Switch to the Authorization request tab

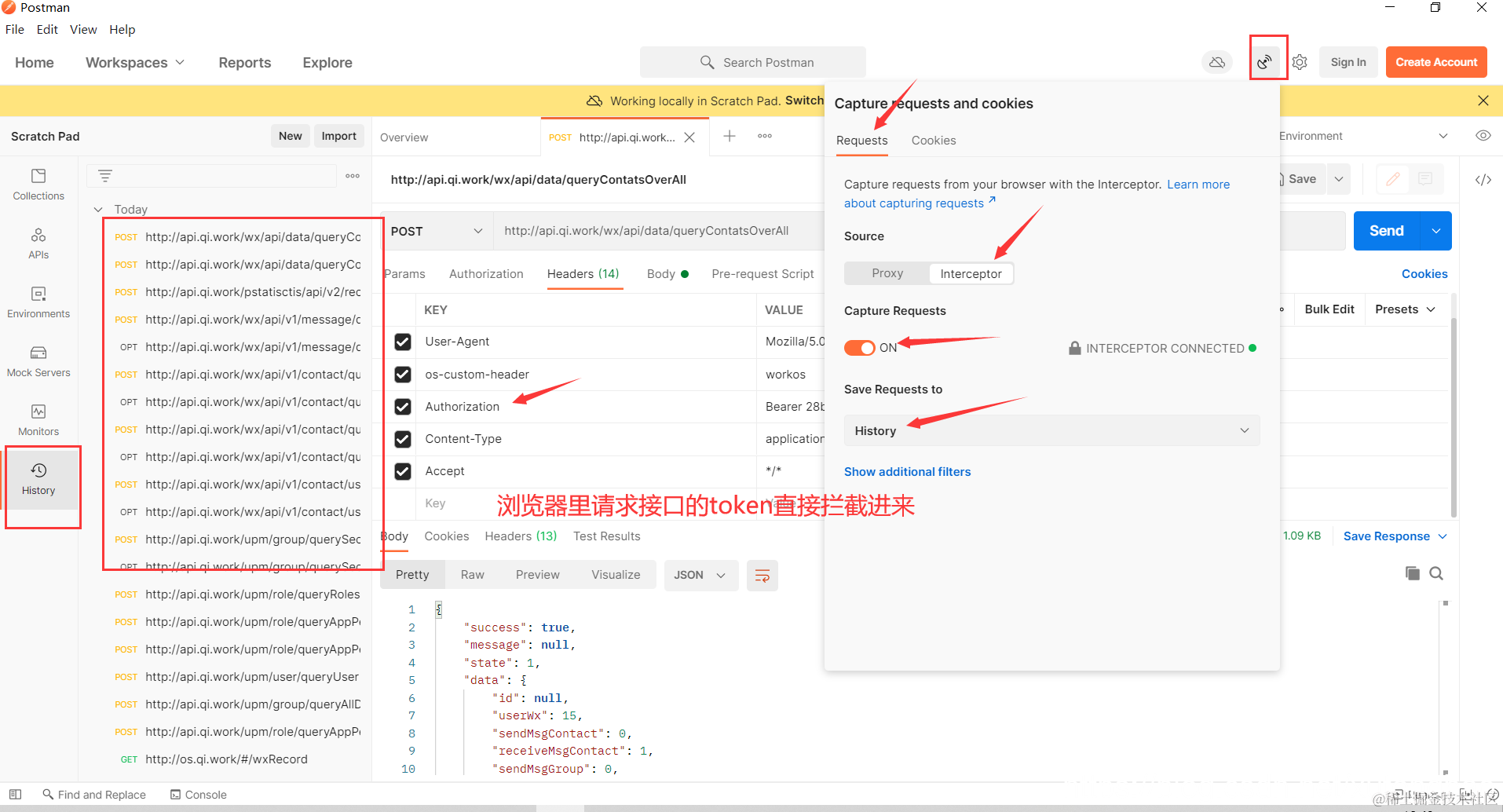pyautogui.click(x=486, y=274)
